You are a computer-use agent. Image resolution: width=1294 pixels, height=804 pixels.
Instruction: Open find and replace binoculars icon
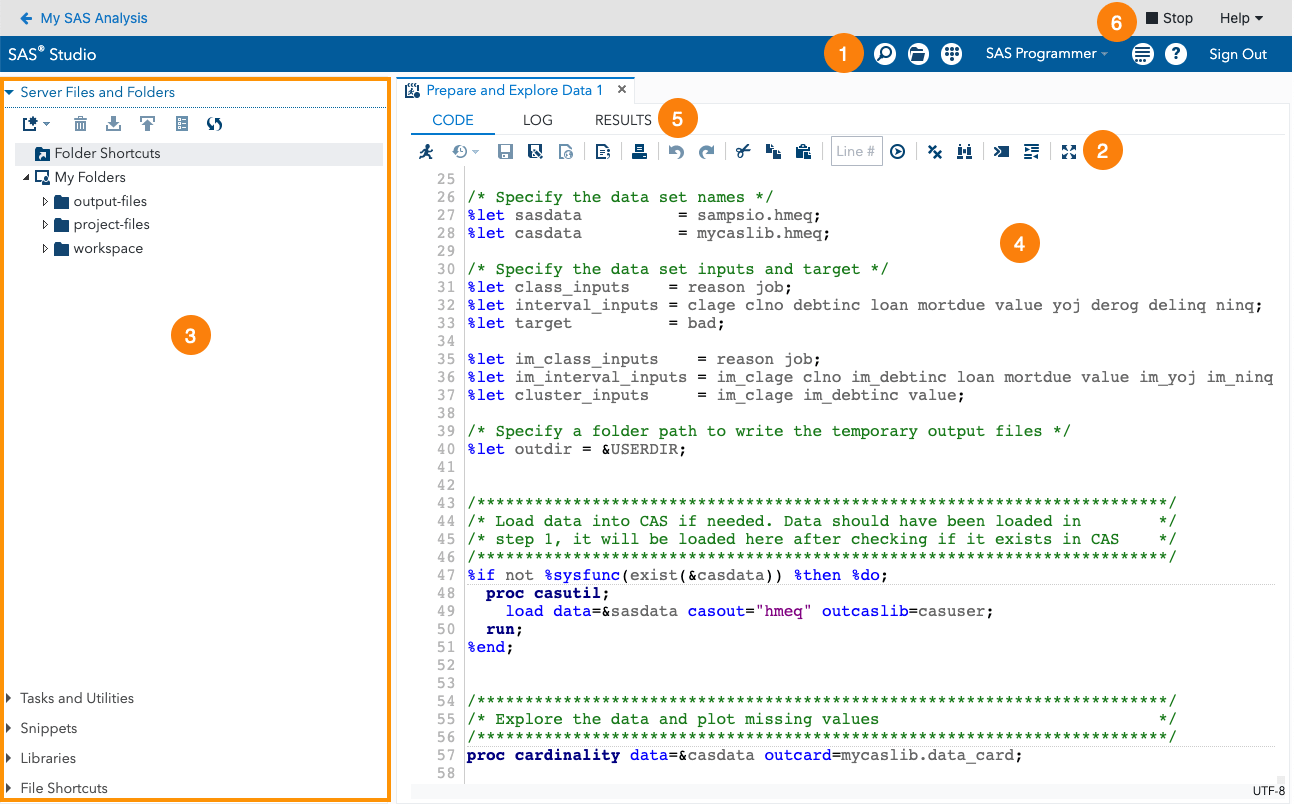point(965,152)
